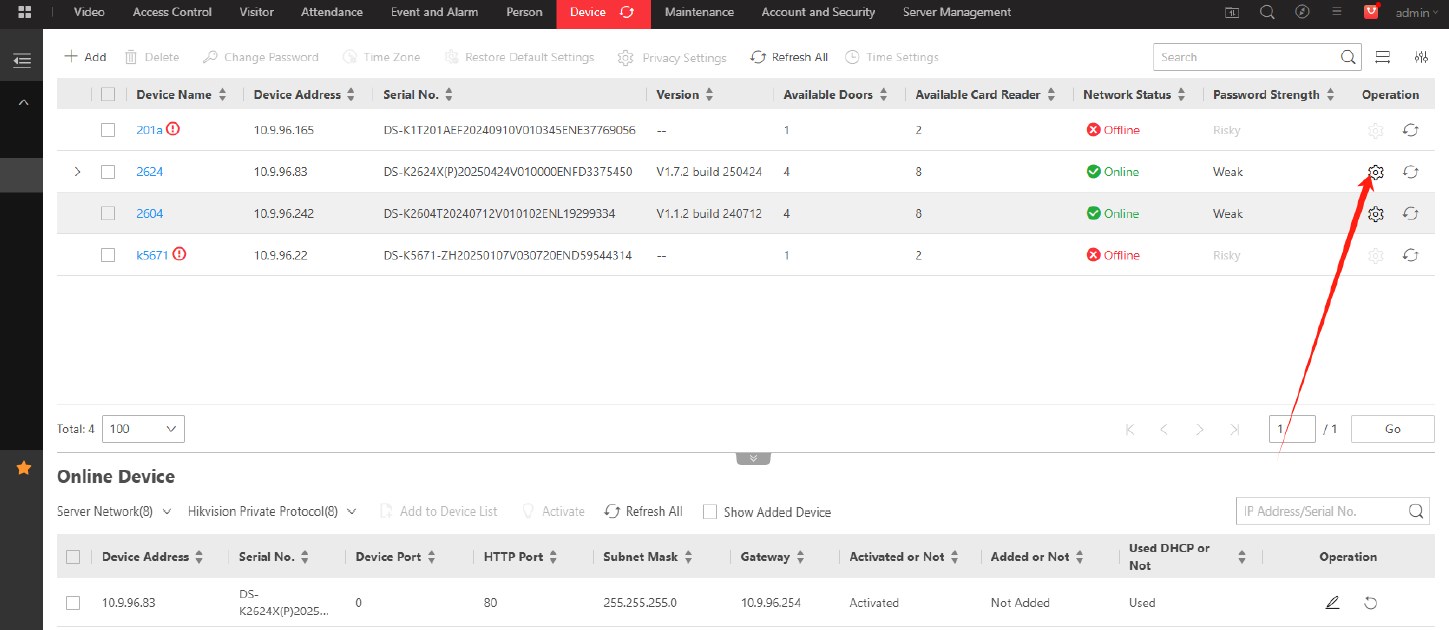Click the list view icon beside search

(1383, 57)
